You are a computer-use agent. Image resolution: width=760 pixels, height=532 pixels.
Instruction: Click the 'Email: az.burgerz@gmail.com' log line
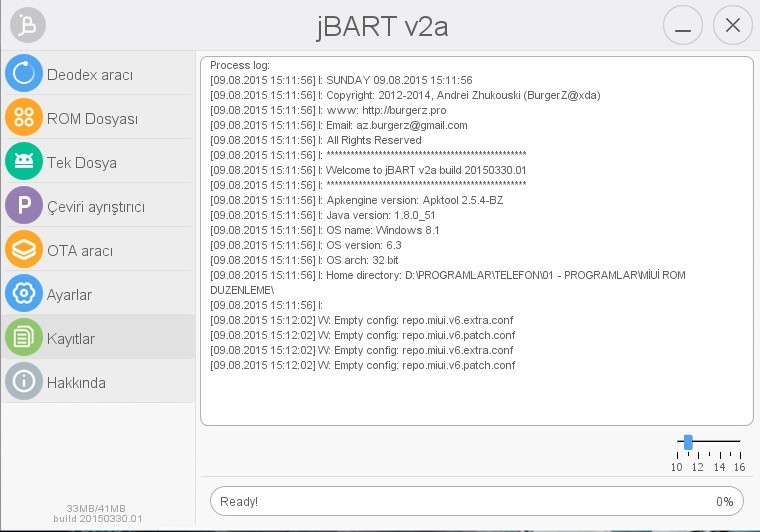339,125
